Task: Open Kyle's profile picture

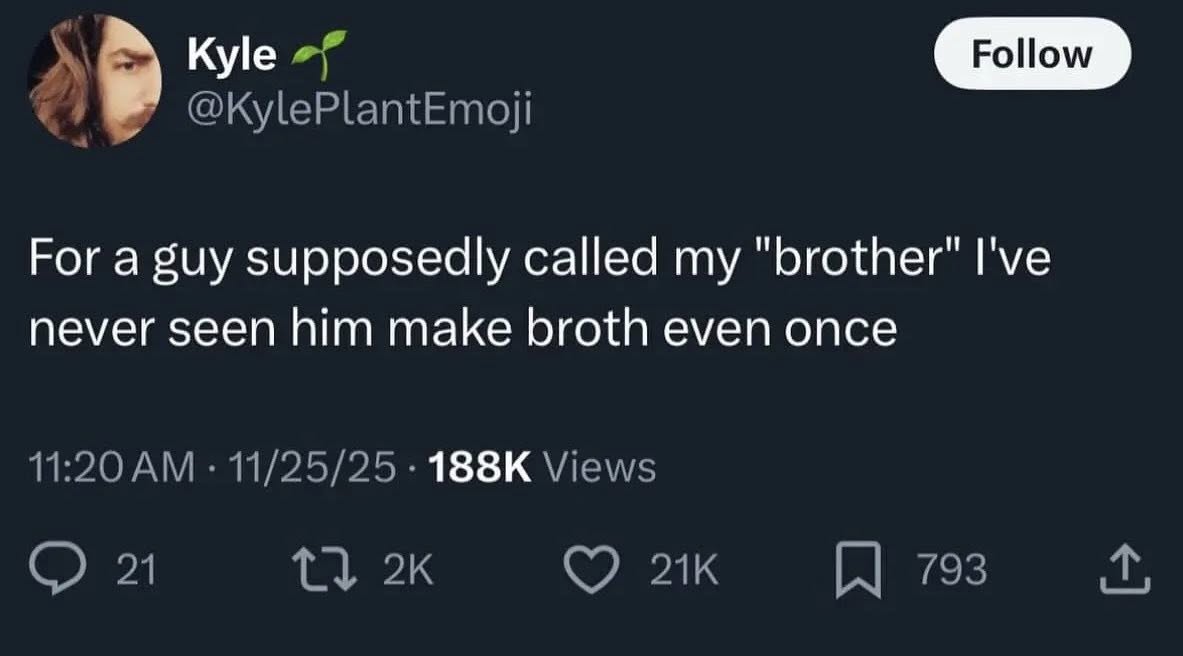Action: [93, 82]
